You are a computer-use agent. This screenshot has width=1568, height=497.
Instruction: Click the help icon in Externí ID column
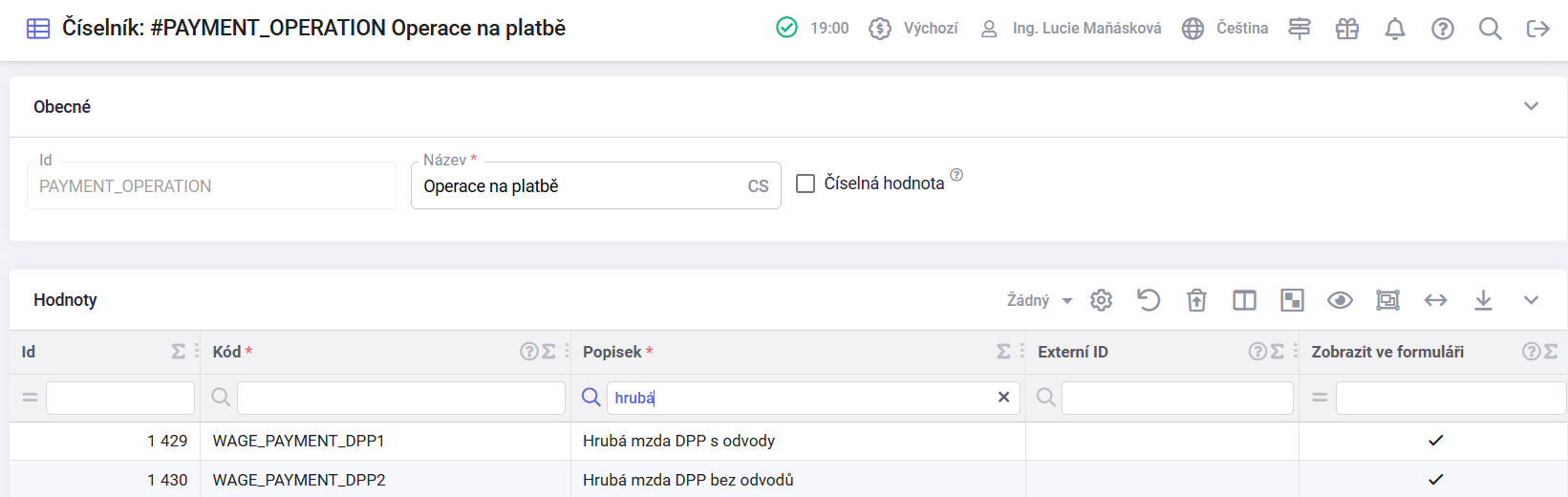(1257, 352)
